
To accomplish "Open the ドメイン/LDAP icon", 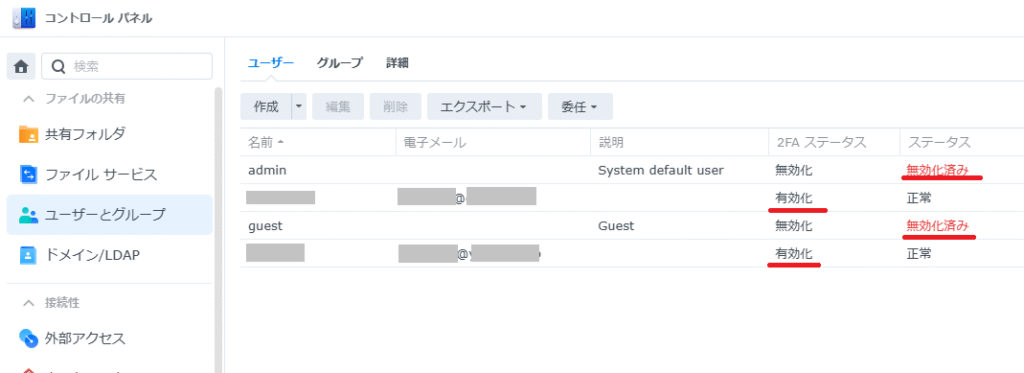I will pyautogui.click(x=29, y=255).
